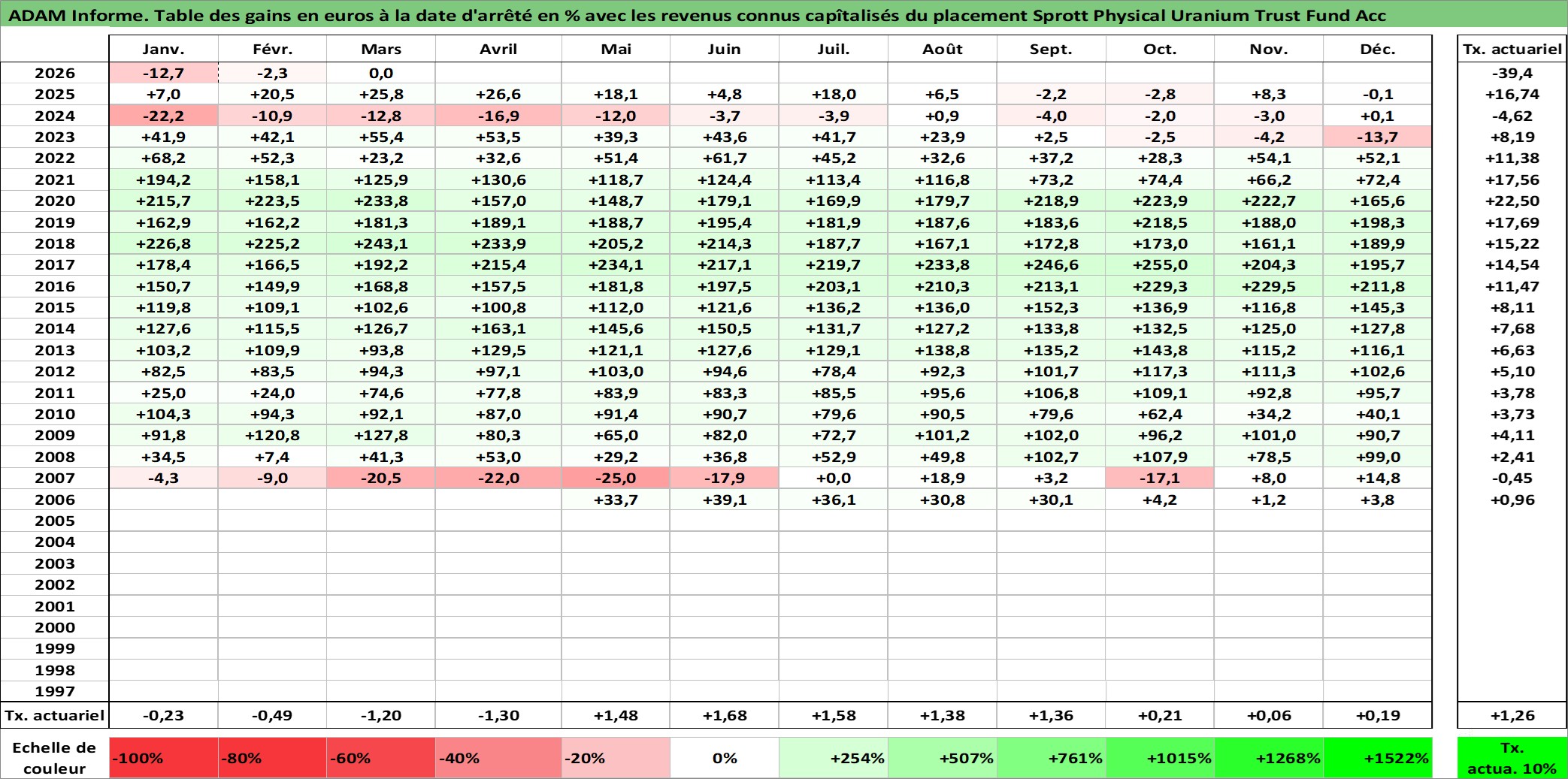Select the +127,8 cell for Mars 2009

(381, 435)
